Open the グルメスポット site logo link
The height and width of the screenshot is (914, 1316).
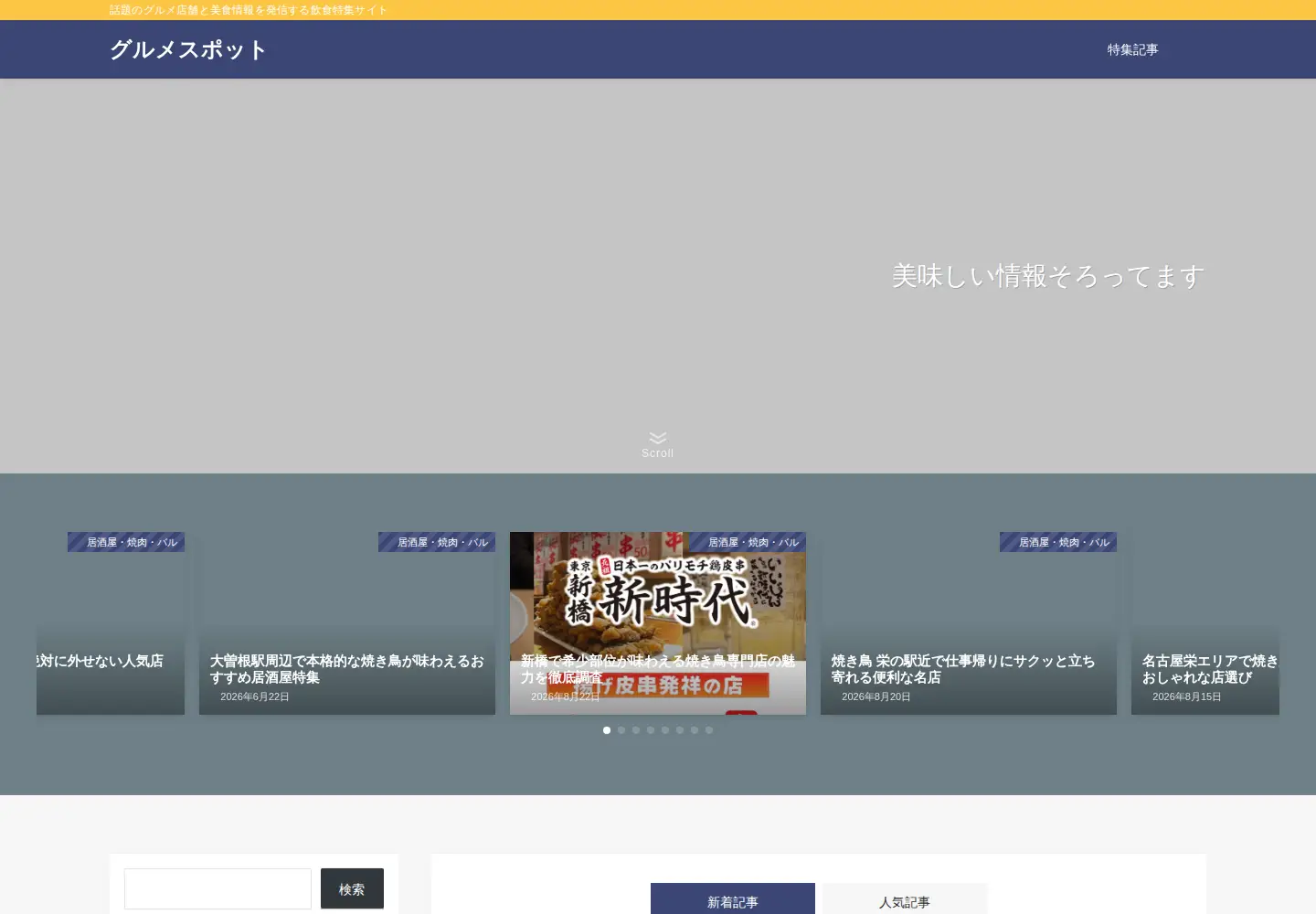click(188, 49)
